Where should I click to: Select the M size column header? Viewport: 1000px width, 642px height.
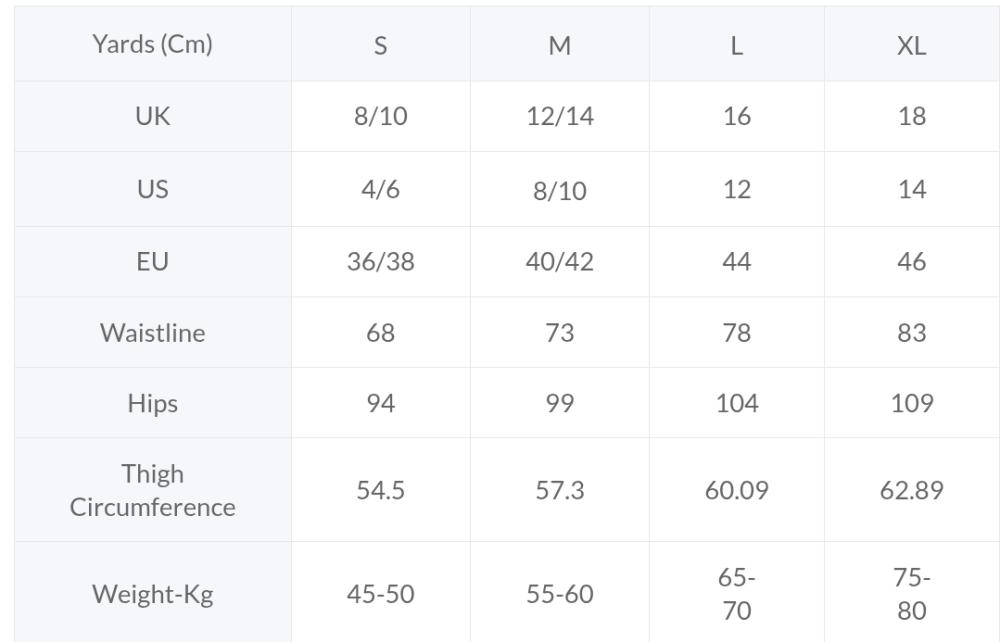point(560,44)
